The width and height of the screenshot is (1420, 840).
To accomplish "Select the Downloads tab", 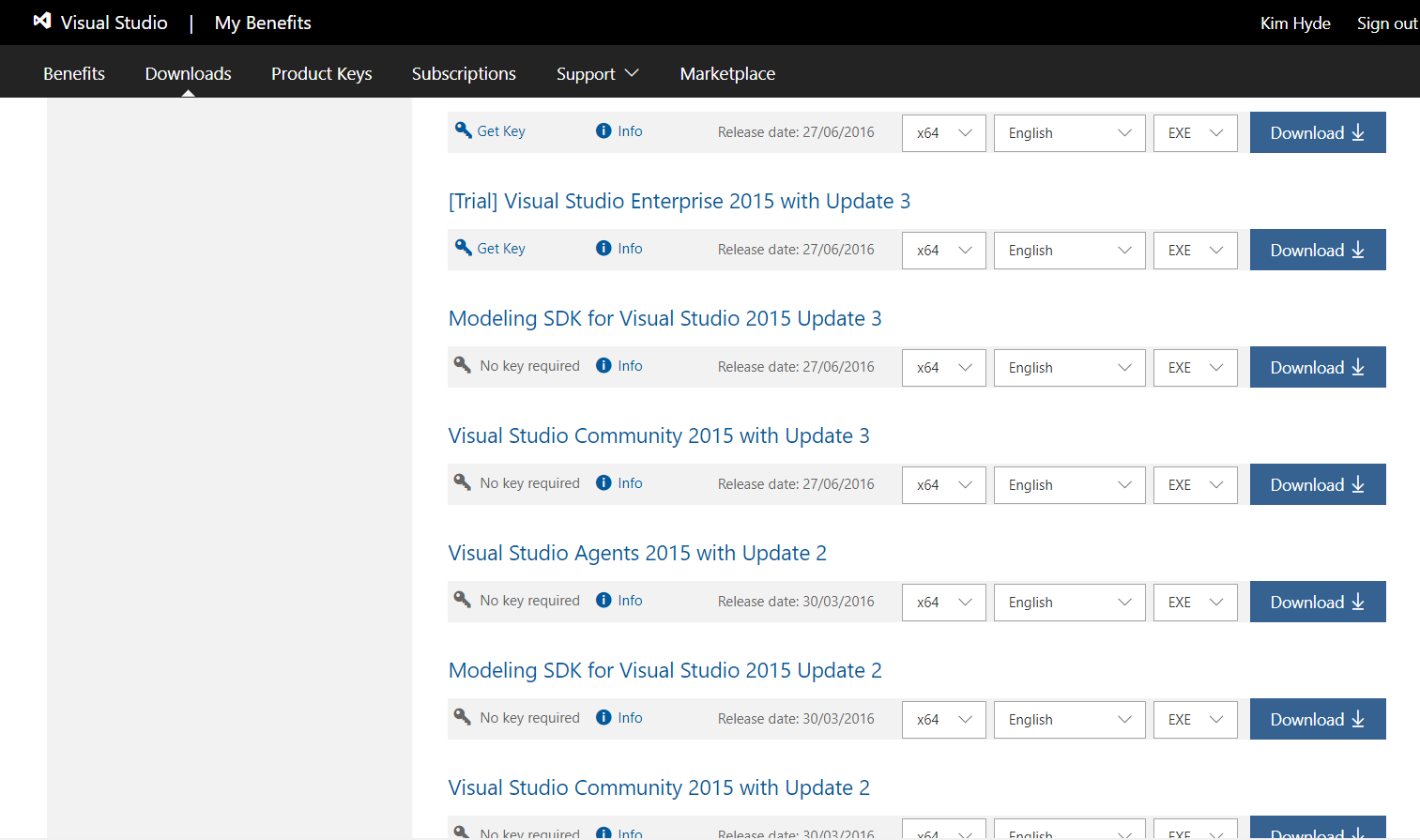I will point(188,73).
